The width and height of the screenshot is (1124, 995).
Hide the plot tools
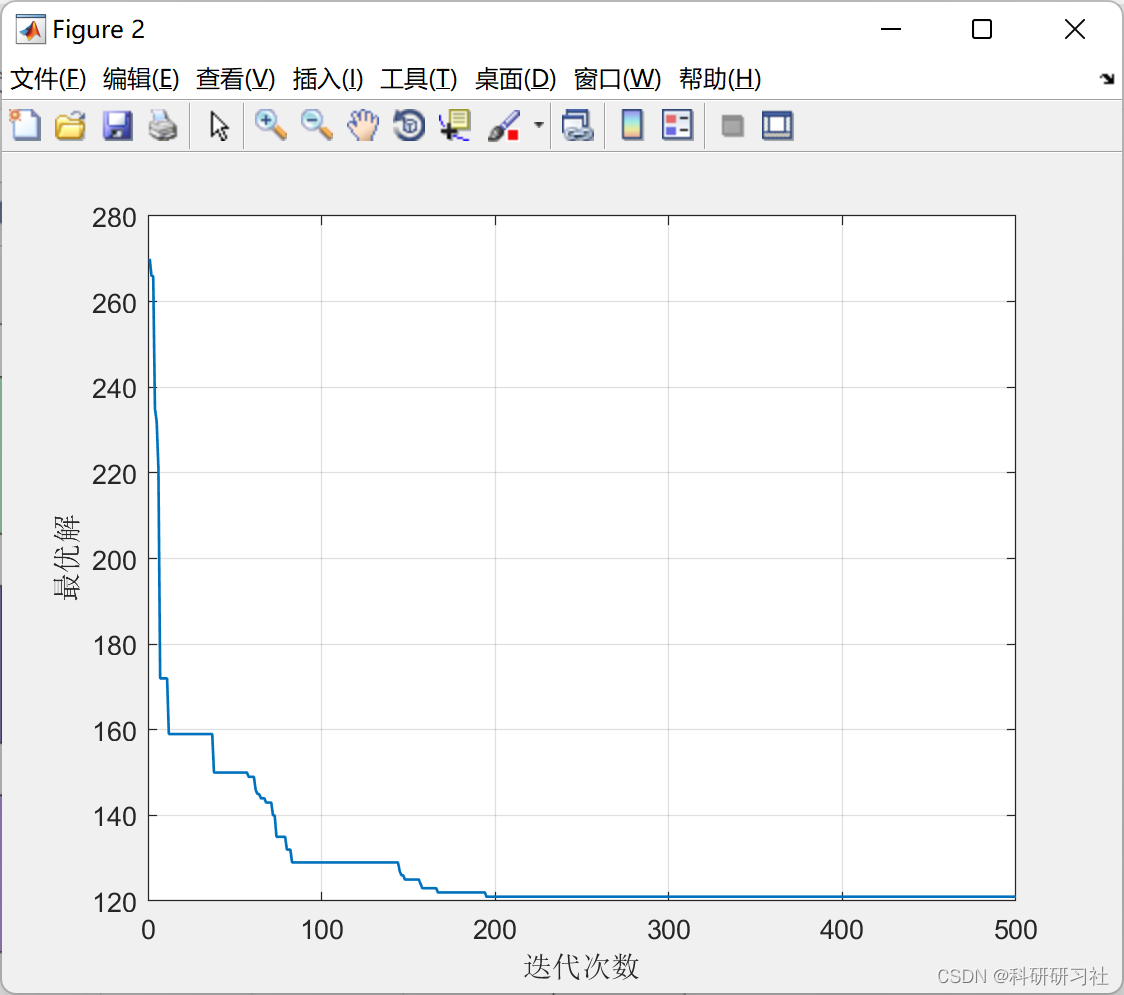(732, 126)
